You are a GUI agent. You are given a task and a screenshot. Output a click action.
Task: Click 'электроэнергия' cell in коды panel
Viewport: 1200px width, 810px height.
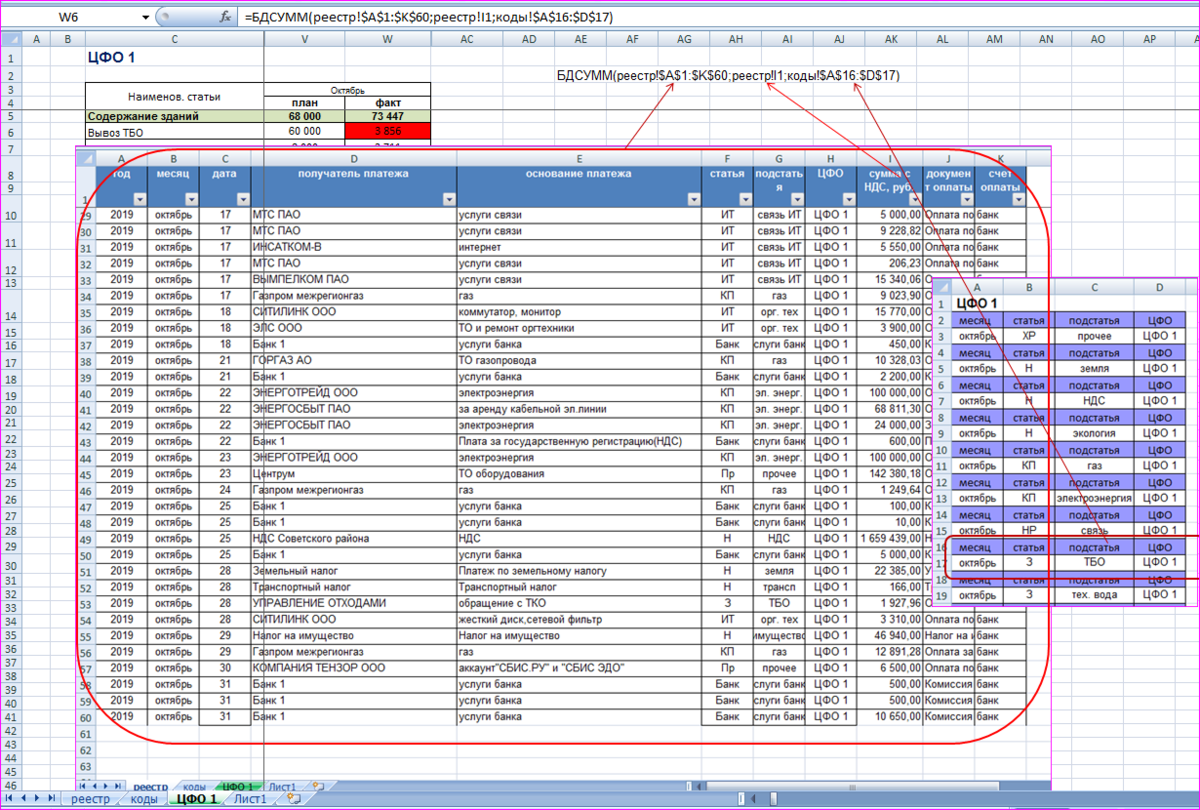tap(1094, 498)
